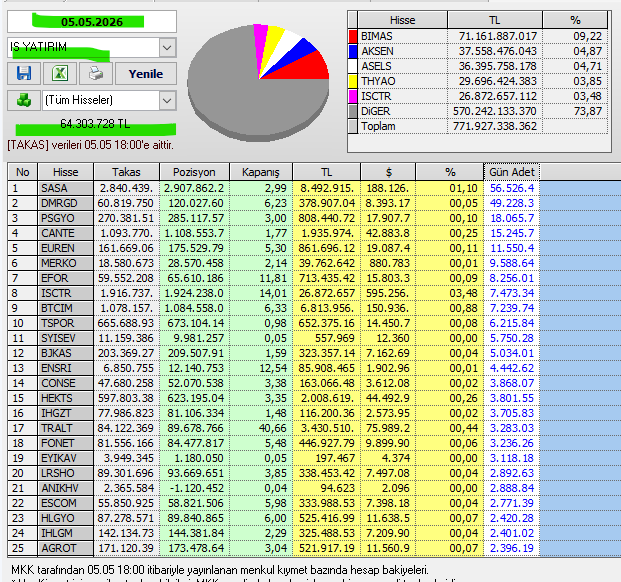Click the No column header
Image resolution: width=621 pixels, height=582 pixels.
tap(23, 172)
